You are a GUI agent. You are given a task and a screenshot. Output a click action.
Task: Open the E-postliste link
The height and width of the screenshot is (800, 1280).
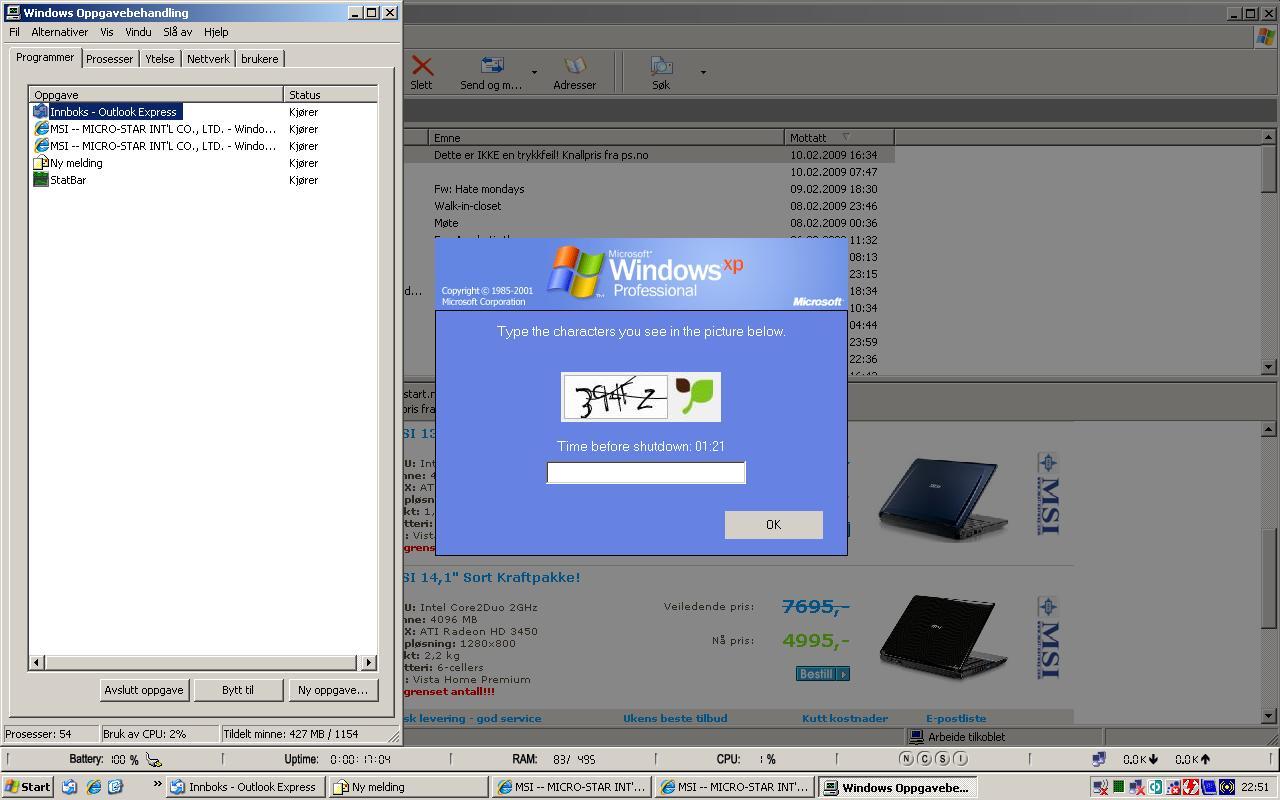point(956,718)
